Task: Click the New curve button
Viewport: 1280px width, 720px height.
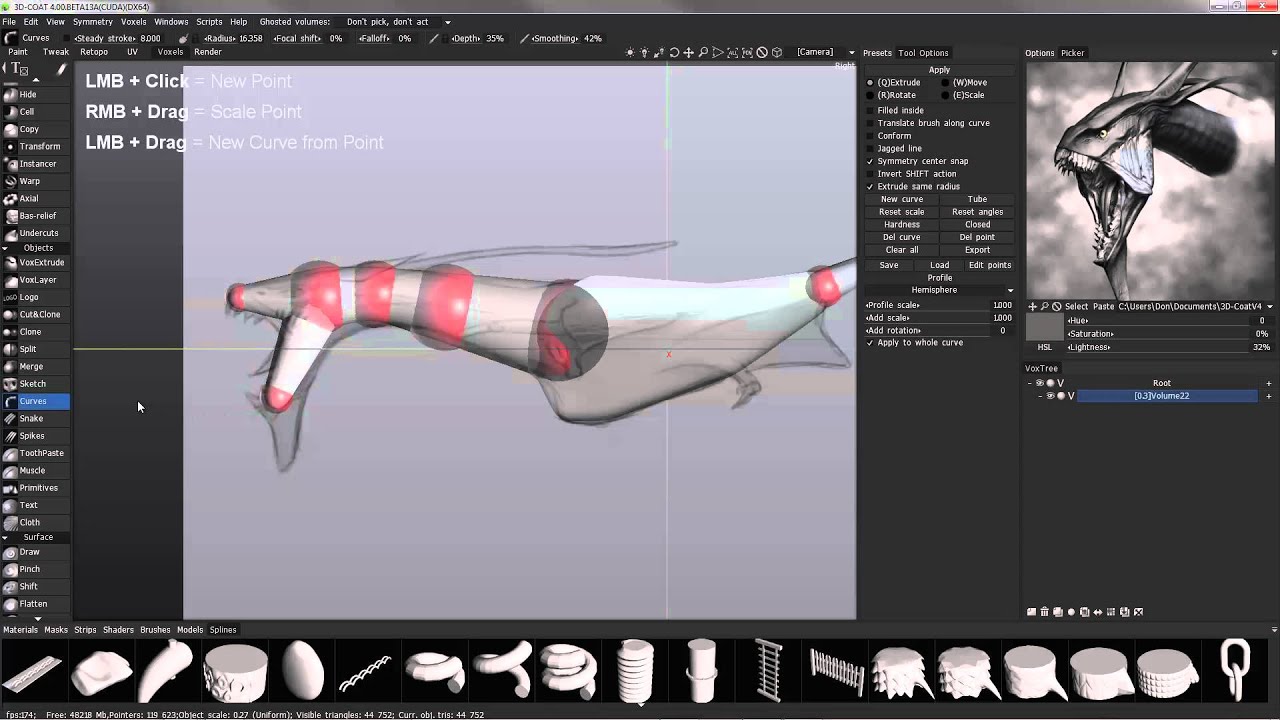Action: pos(902,199)
